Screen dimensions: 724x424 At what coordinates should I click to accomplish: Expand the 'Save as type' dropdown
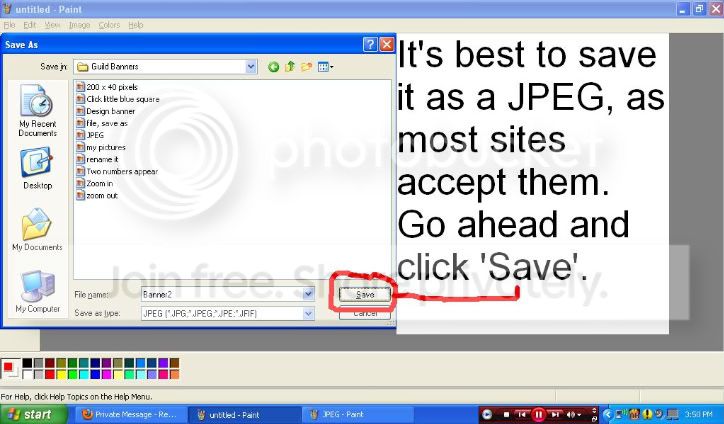308,314
